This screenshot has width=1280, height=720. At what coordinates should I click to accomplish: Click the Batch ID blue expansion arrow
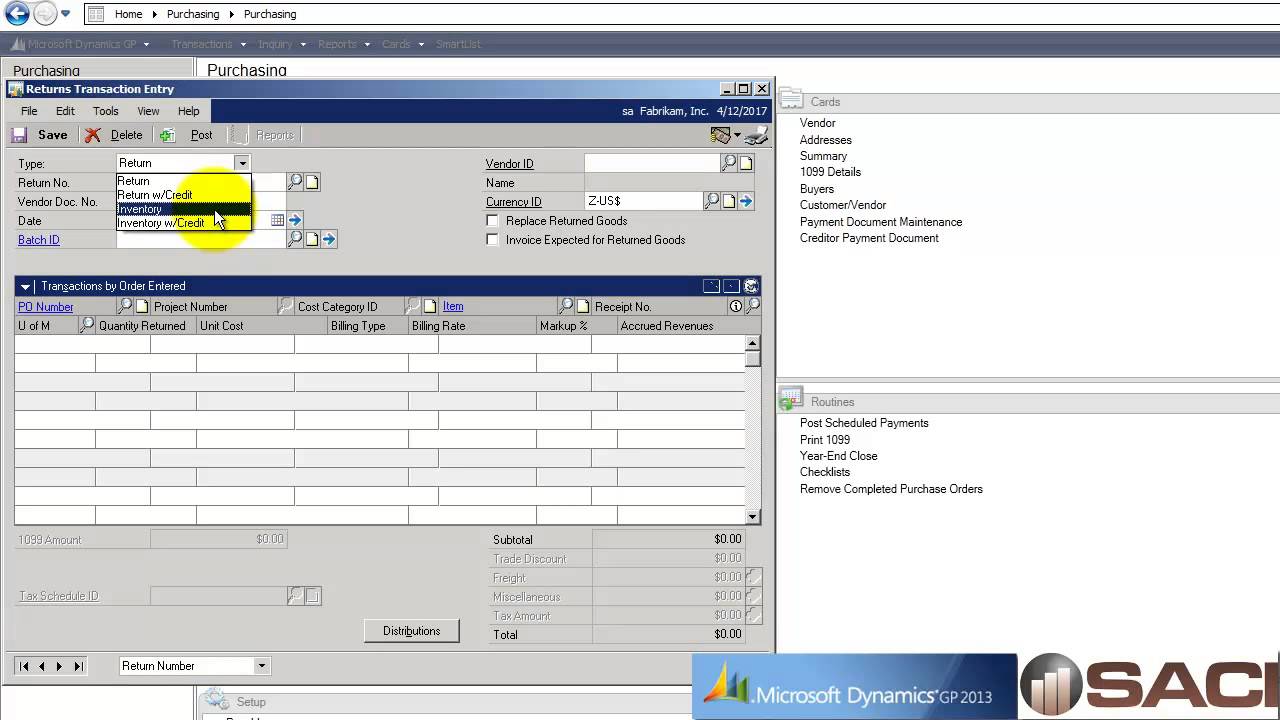(x=329, y=239)
